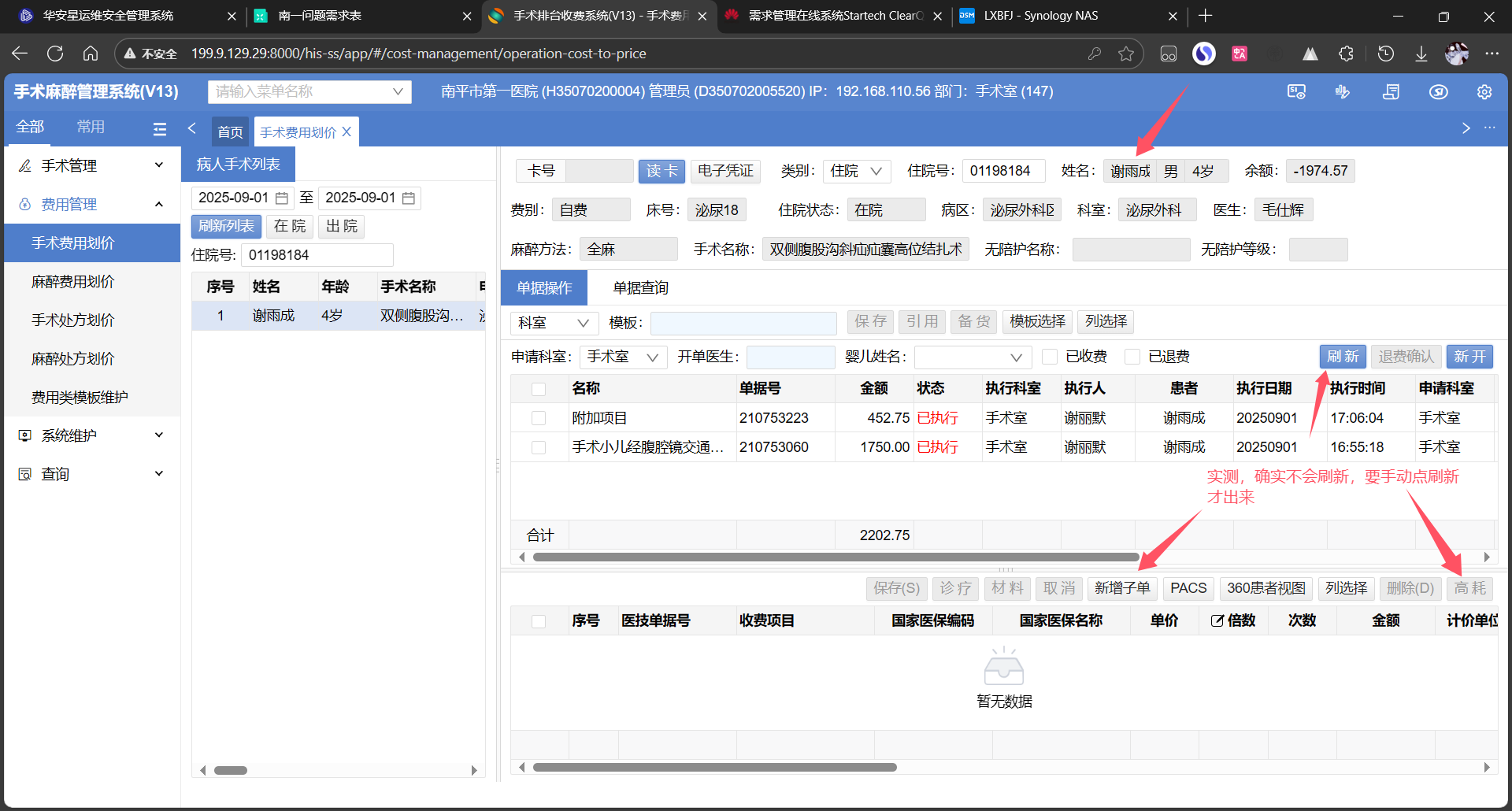Check the select-all box in the charge items table
Image resolution: width=1512 pixels, height=811 pixels.
tap(539, 621)
